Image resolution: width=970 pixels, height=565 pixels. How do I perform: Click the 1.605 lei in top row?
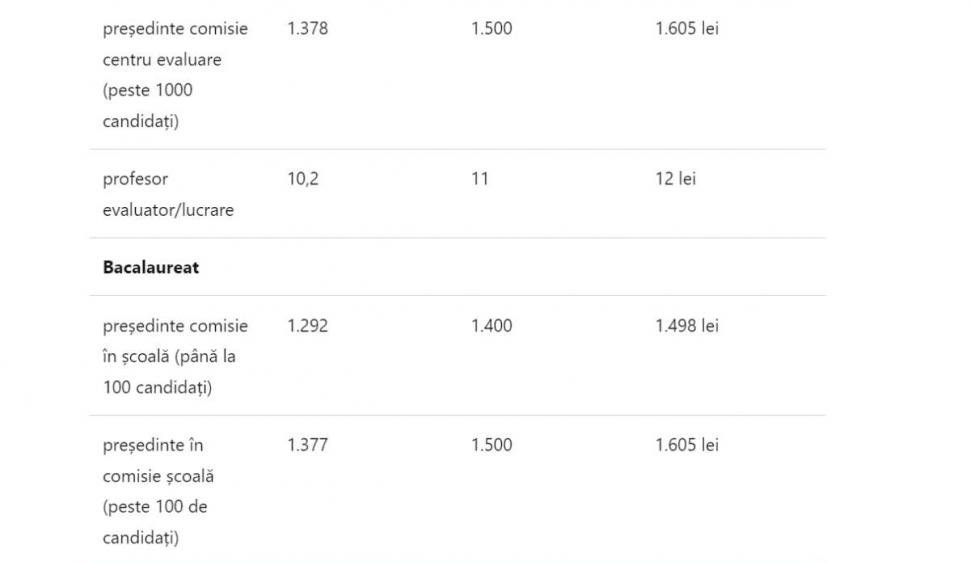click(x=686, y=29)
